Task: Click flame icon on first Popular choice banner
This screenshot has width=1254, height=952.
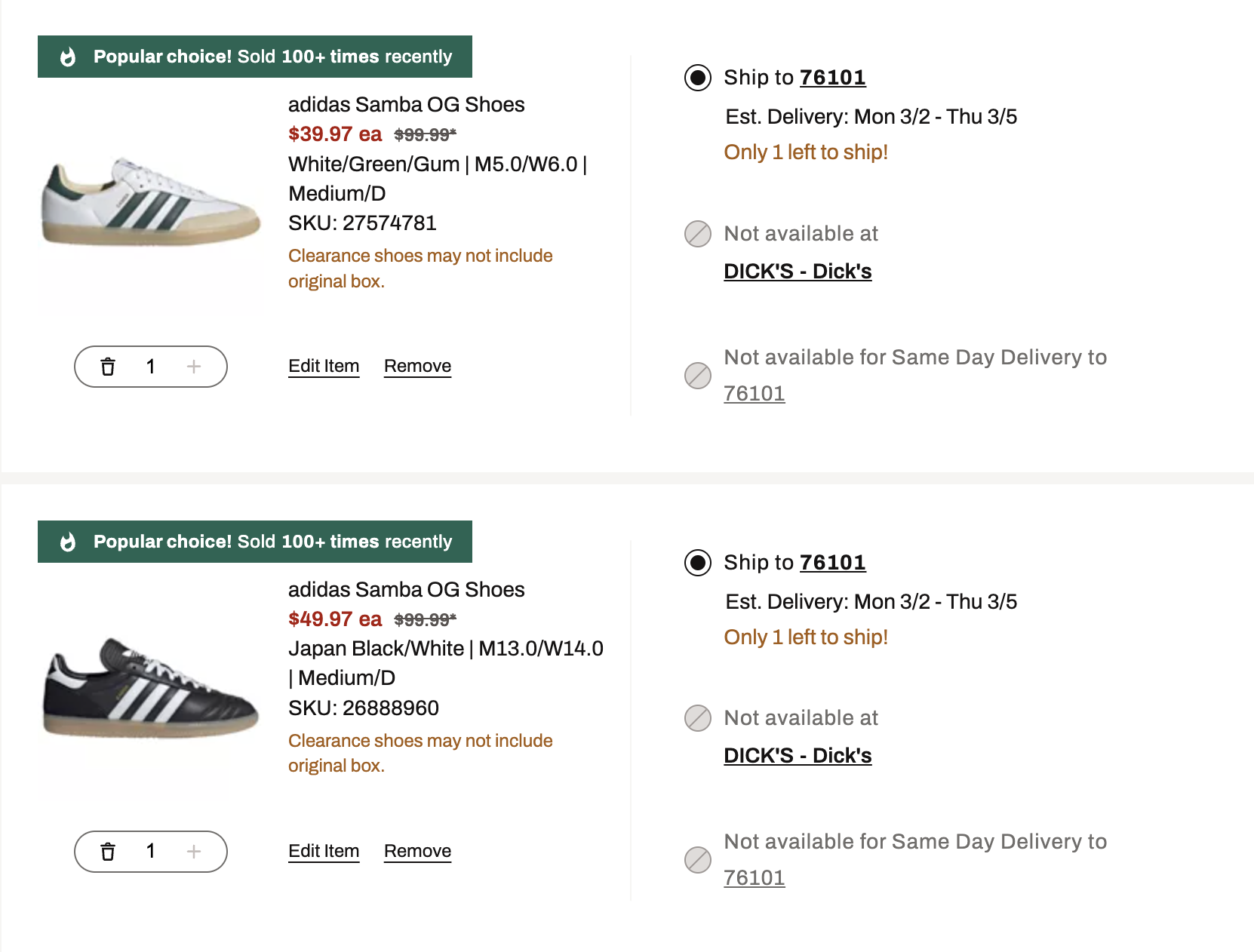Action: click(68, 57)
